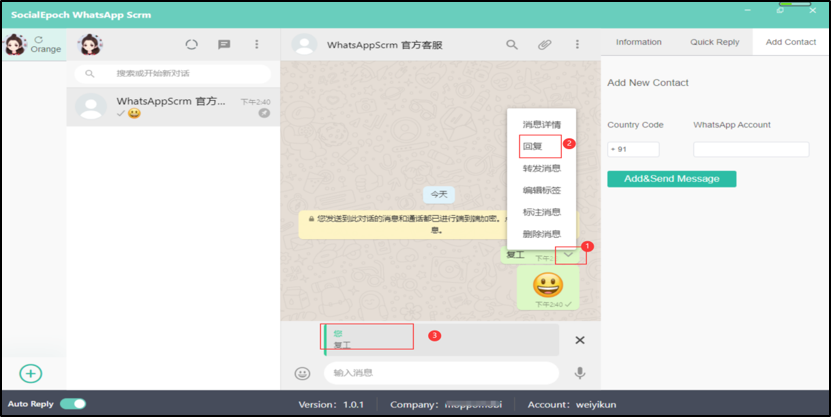Click the pin icon on WhatsAppScrm chat row
The height and width of the screenshot is (417, 831).
[x=264, y=113]
